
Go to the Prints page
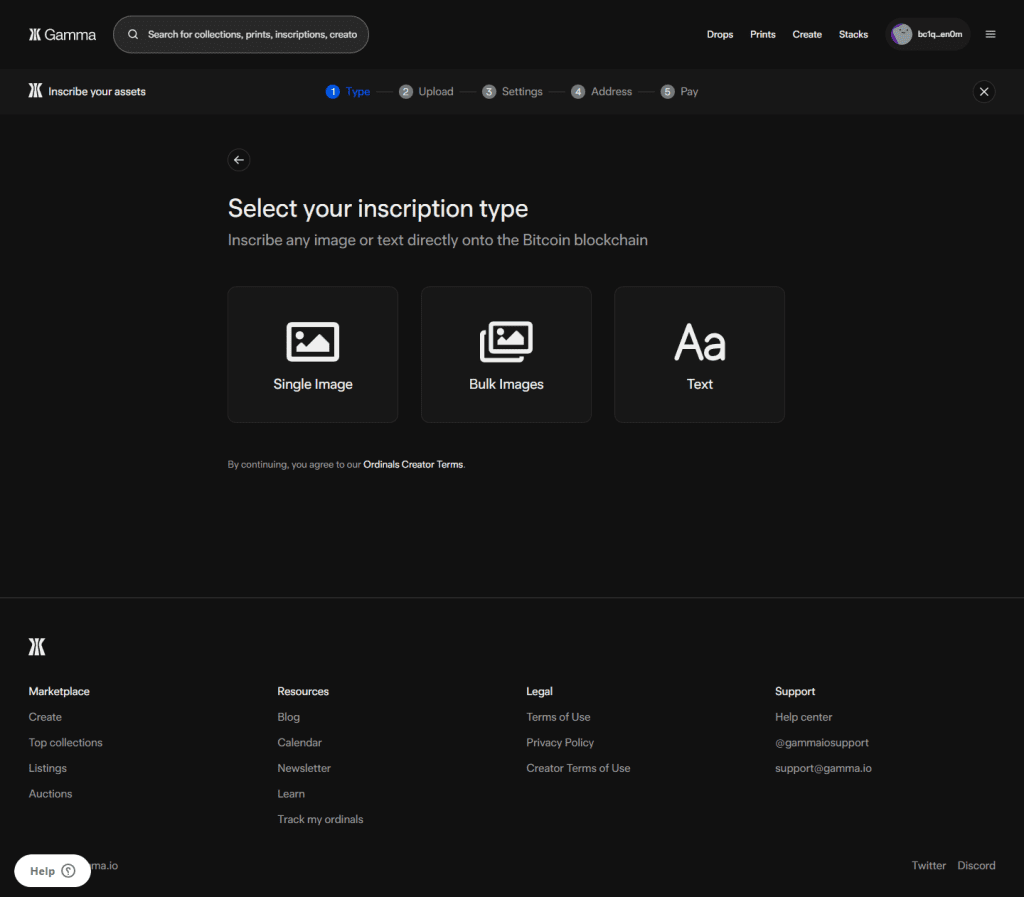click(763, 34)
